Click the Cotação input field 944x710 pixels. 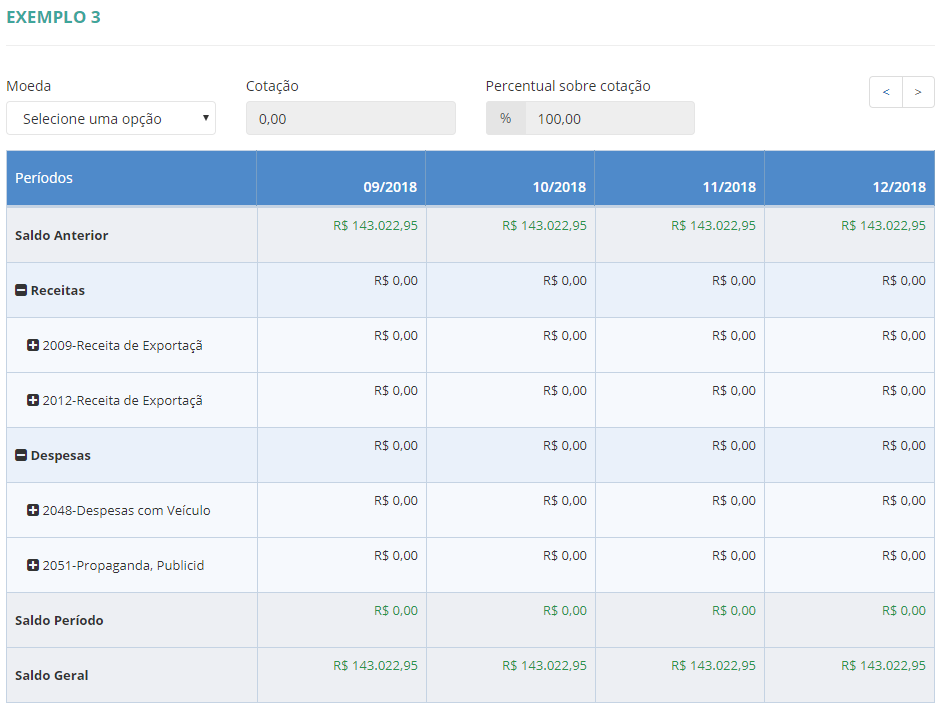click(350, 118)
